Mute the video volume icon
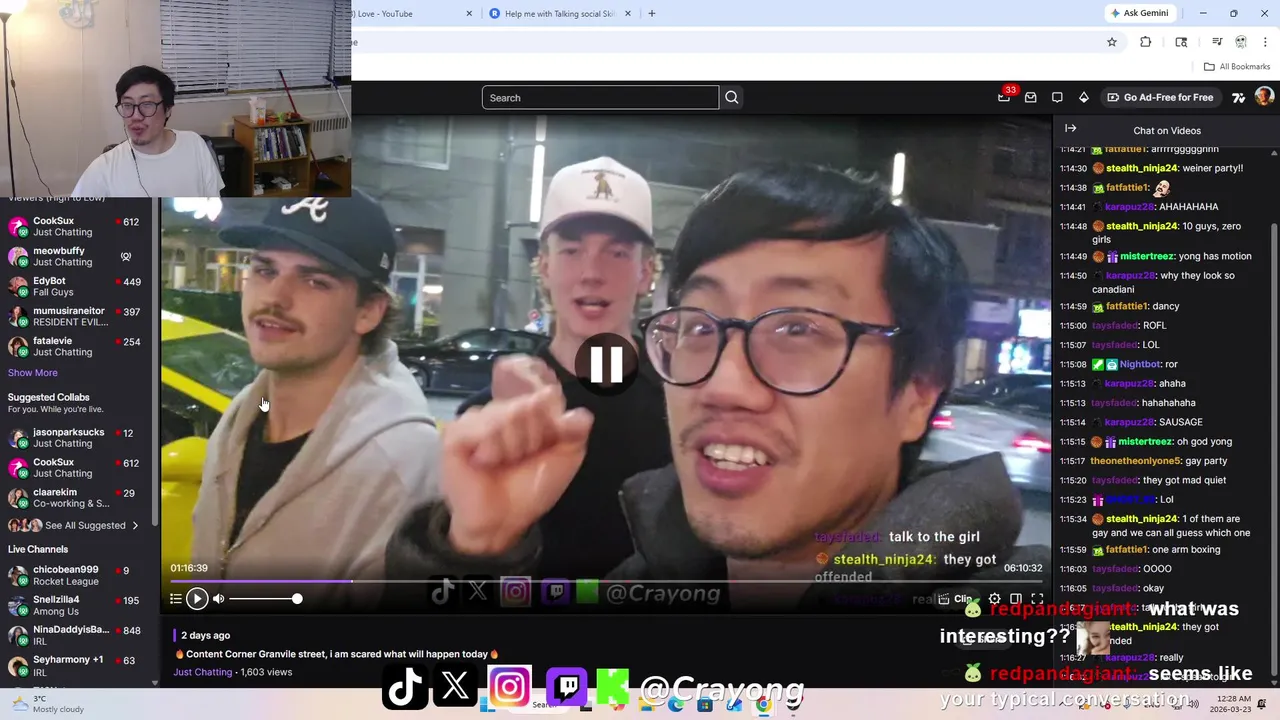This screenshot has width=1280, height=720. pyautogui.click(x=218, y=598)
